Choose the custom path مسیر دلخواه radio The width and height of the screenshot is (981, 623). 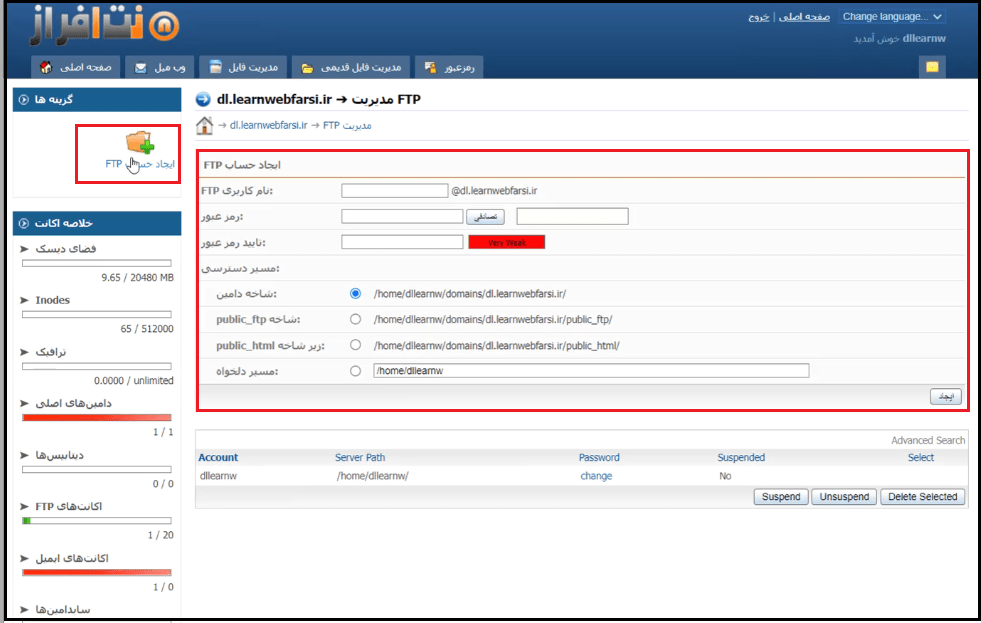tap(355, 371)
